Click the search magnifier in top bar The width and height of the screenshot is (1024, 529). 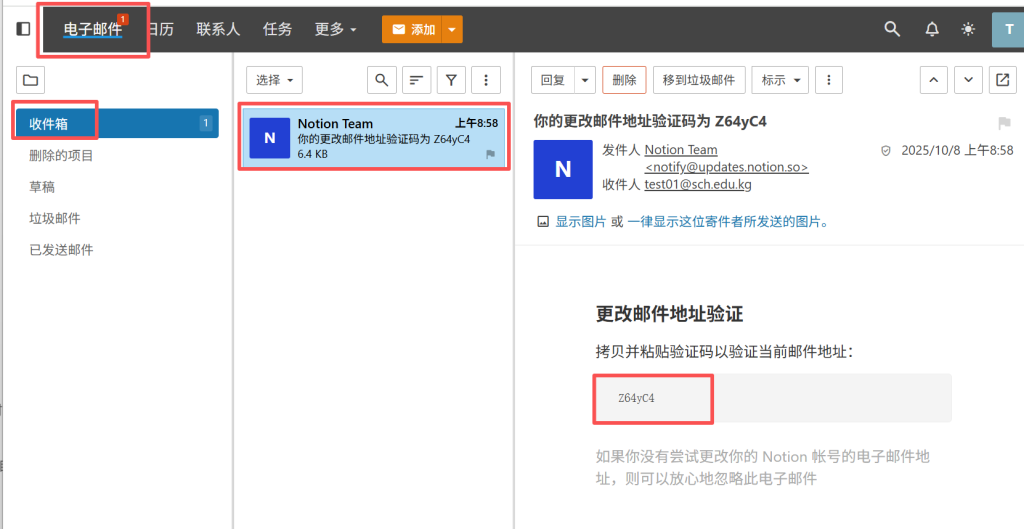pyautogui.click(x=892, y=29)
